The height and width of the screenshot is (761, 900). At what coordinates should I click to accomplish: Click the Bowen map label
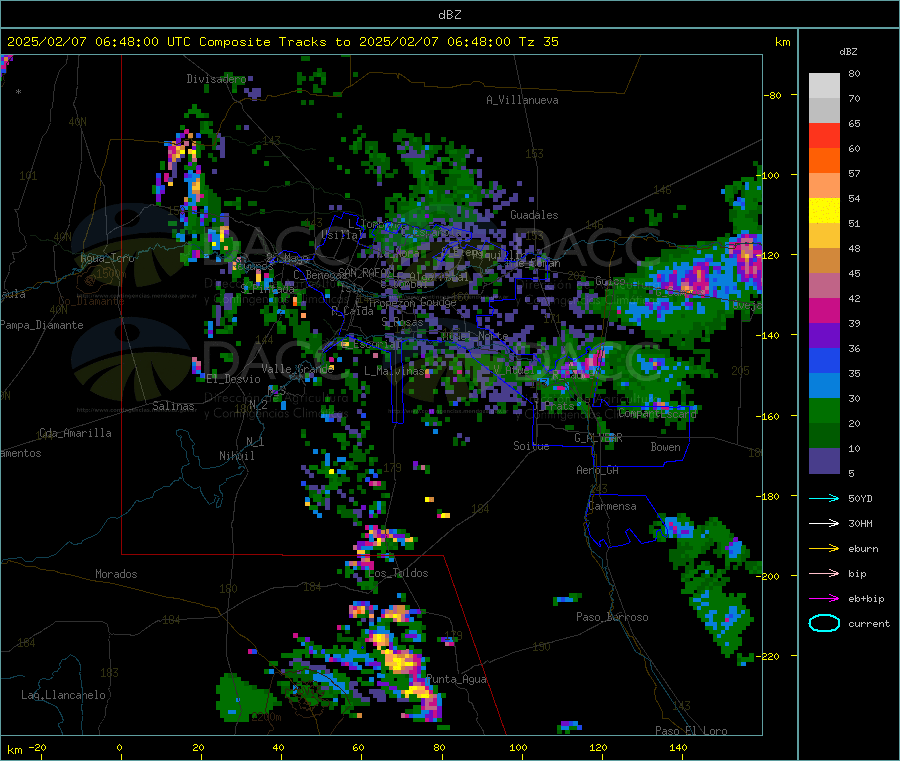click(x=665, y=447)
